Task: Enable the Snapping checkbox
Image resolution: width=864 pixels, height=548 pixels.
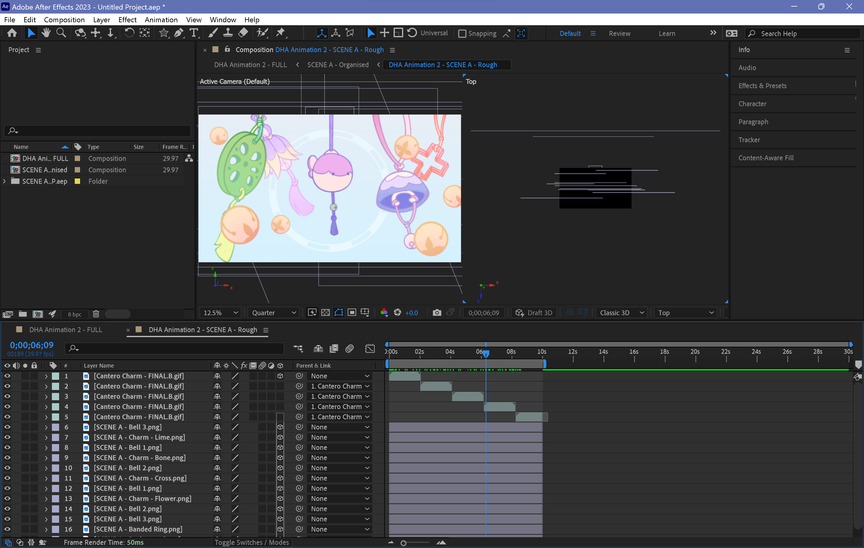Action: [x=462, y=34]
